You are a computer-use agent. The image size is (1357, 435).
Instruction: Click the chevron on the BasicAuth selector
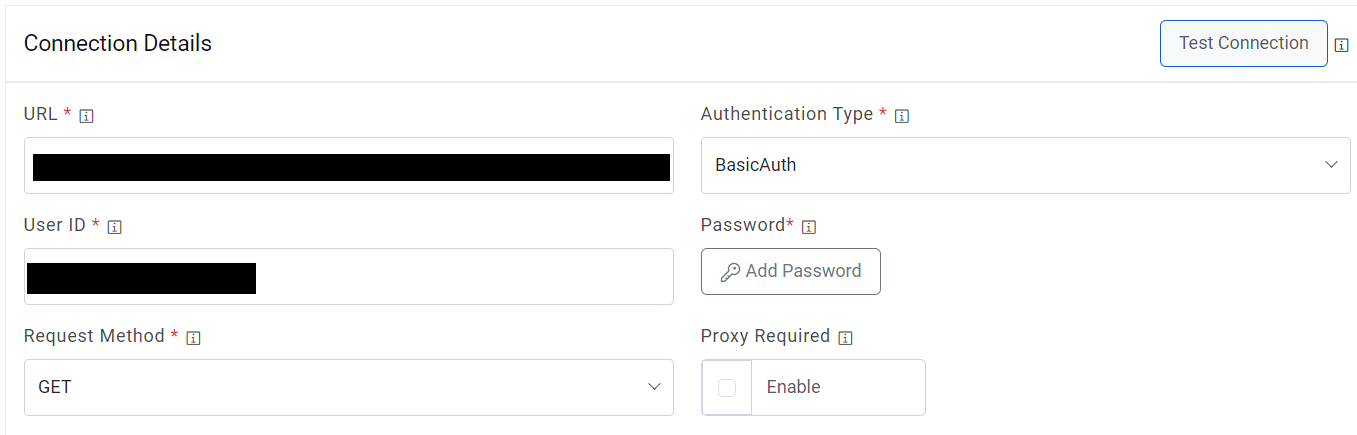click(1331, 165)
